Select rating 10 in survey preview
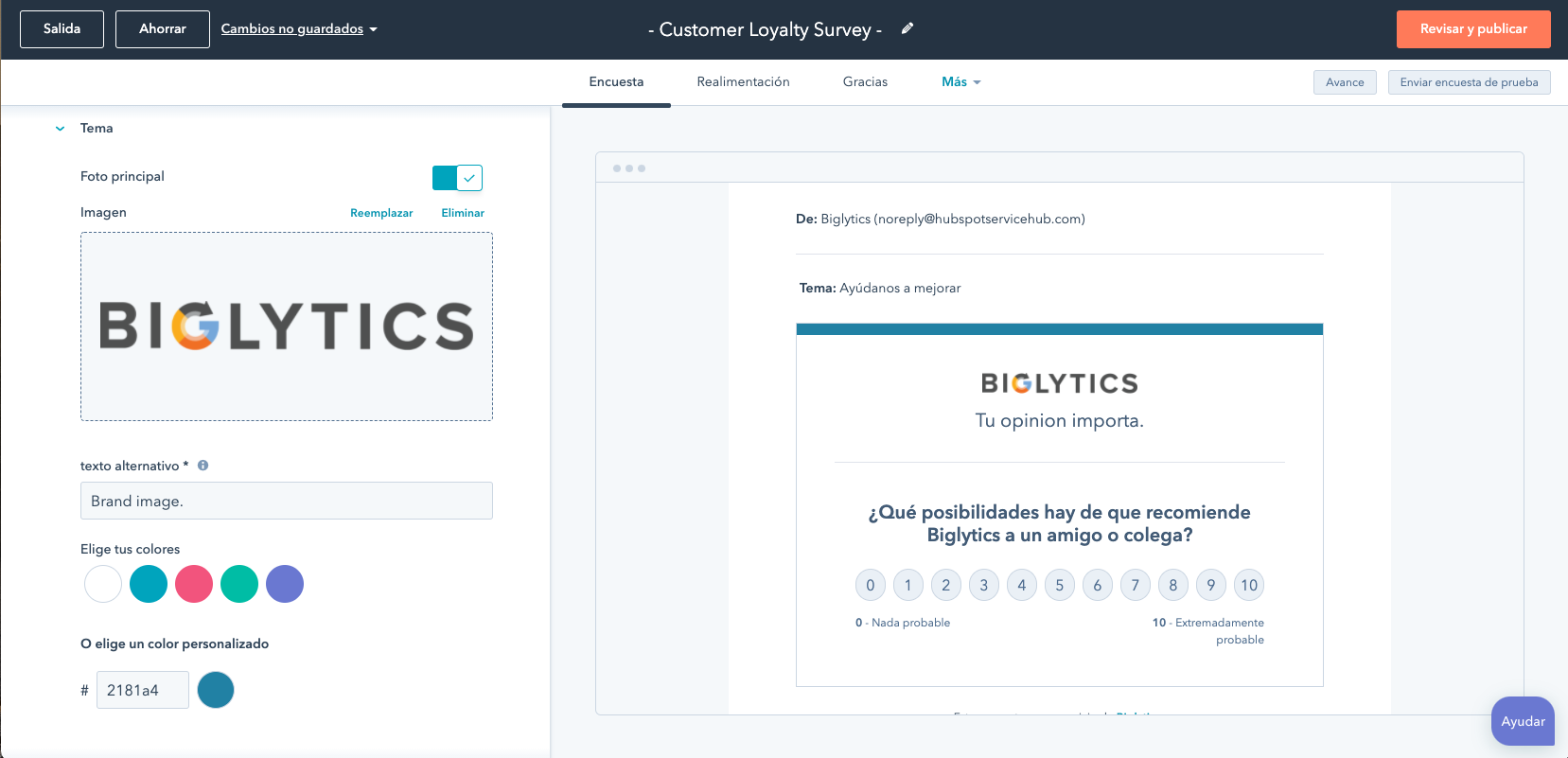1568x758 pixels. click(1249, 585)
